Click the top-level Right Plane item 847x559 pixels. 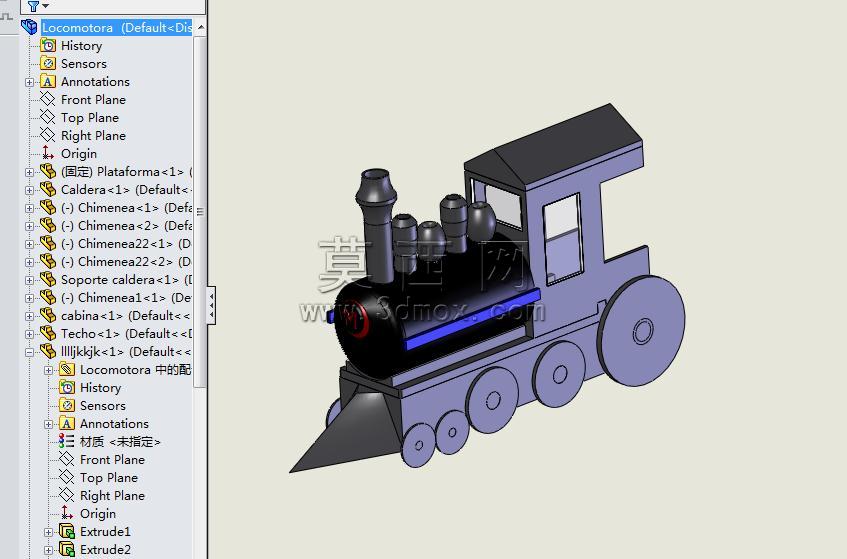(x=93, y=136)
